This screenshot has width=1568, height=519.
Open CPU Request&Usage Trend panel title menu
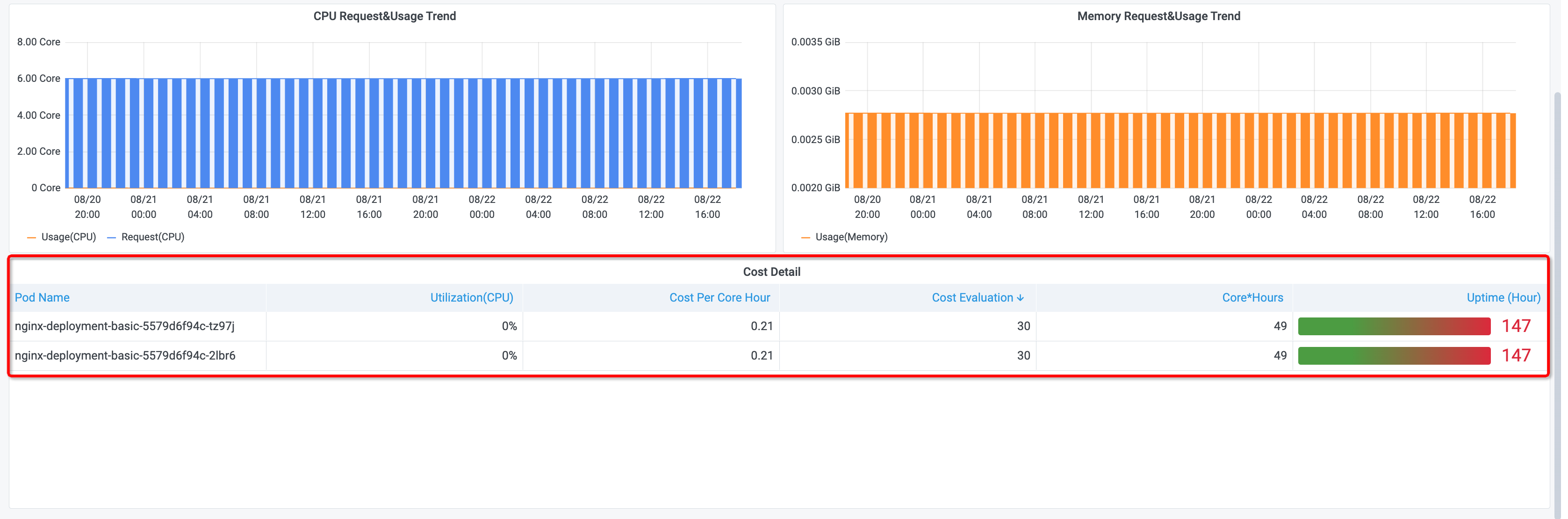[384, 16]
